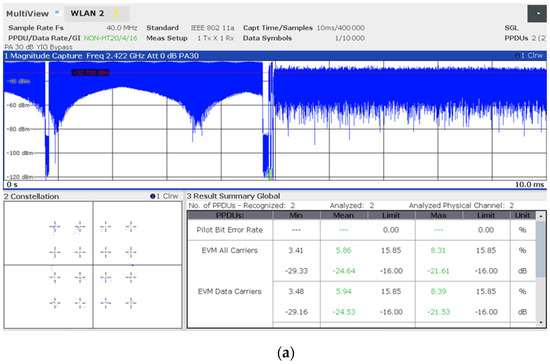The height and width of the screenshot is (364, 550).
Task: Click the 1 Clrw trace indicator in Magnitude Capture
Action: 529,55
